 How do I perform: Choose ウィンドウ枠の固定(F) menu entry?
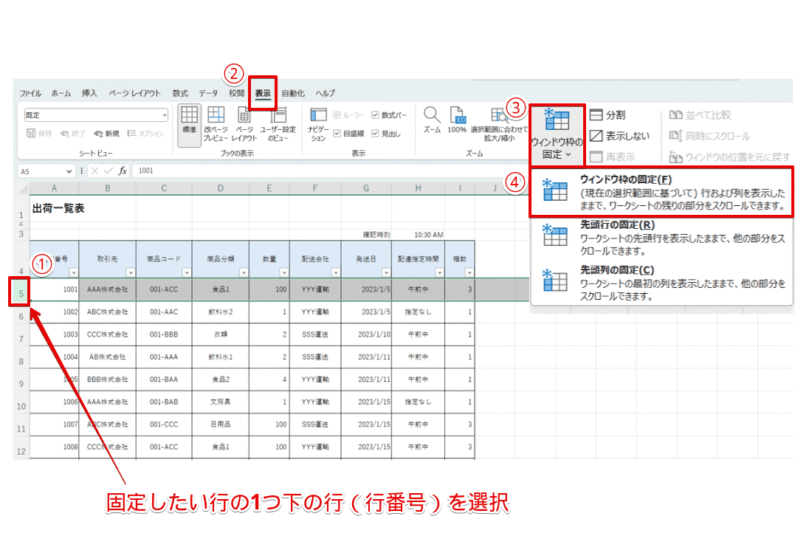click(x=662, y=192)
